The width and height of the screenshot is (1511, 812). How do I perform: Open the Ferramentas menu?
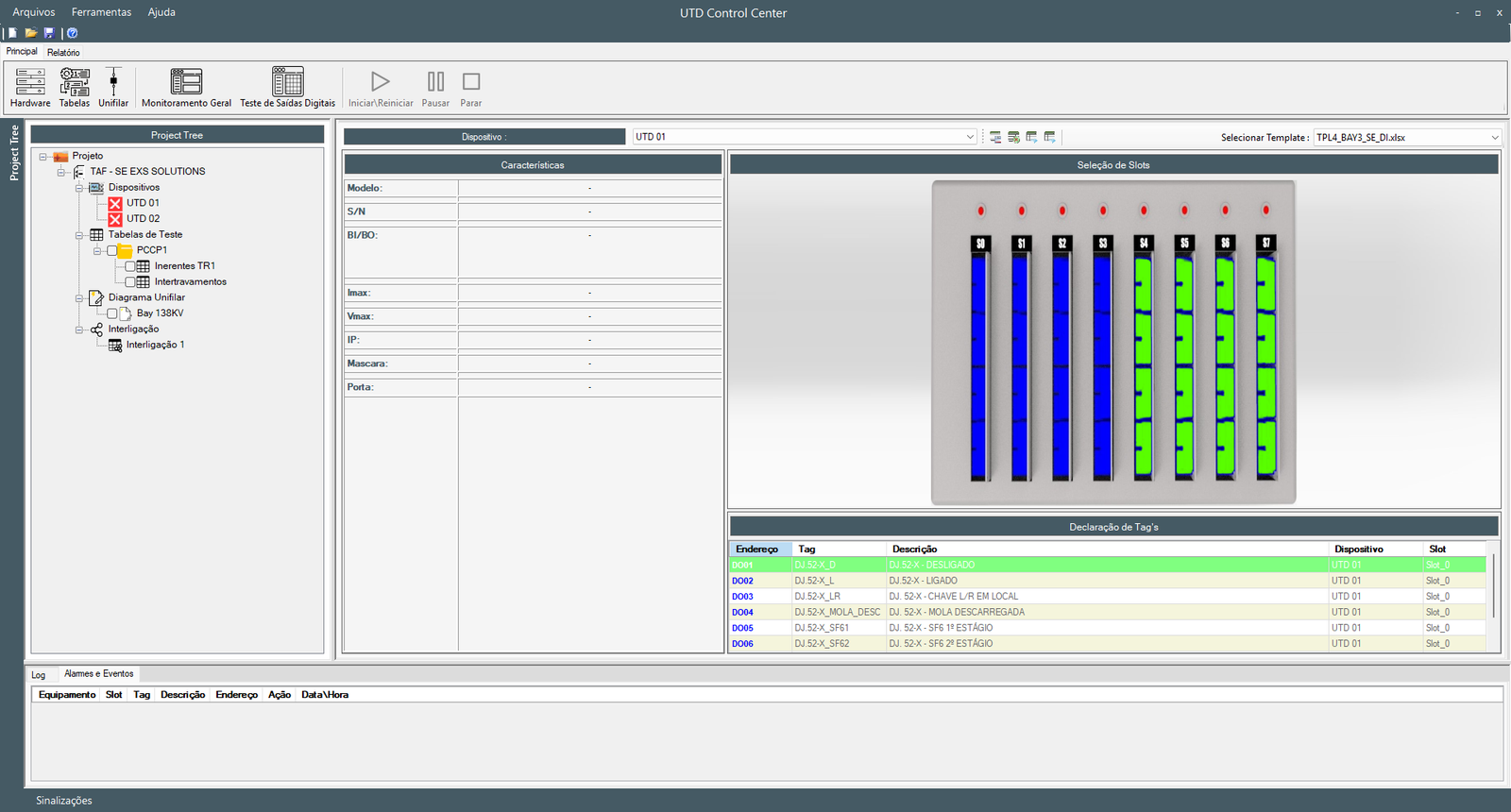pos(101,12)
